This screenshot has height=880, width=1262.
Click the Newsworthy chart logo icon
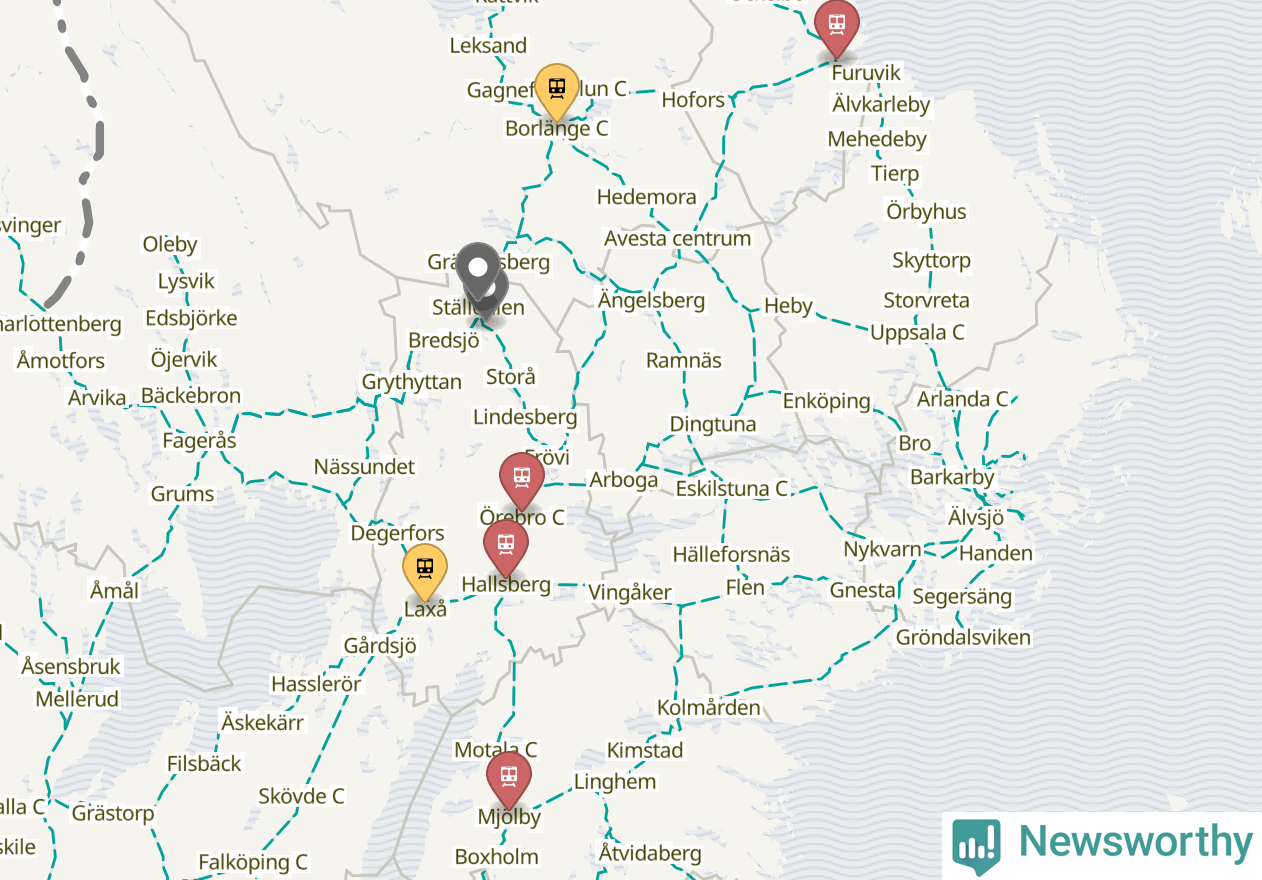coord(977,847)
